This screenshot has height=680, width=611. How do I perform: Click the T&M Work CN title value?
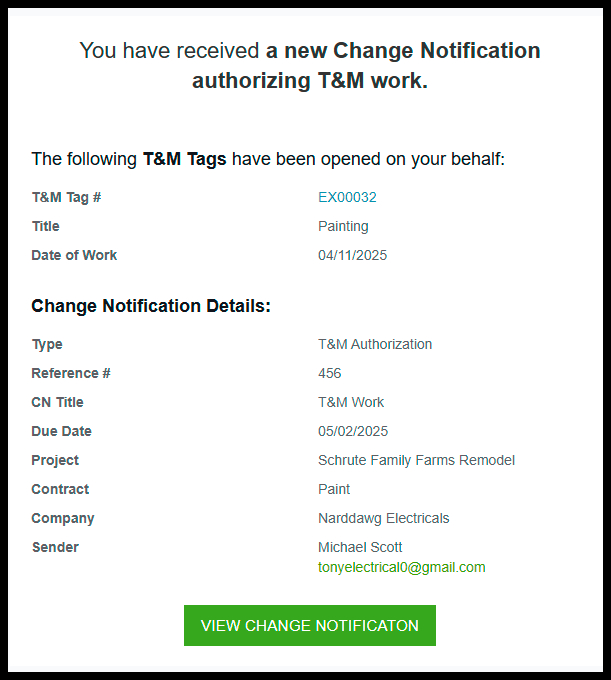point(351,402)
